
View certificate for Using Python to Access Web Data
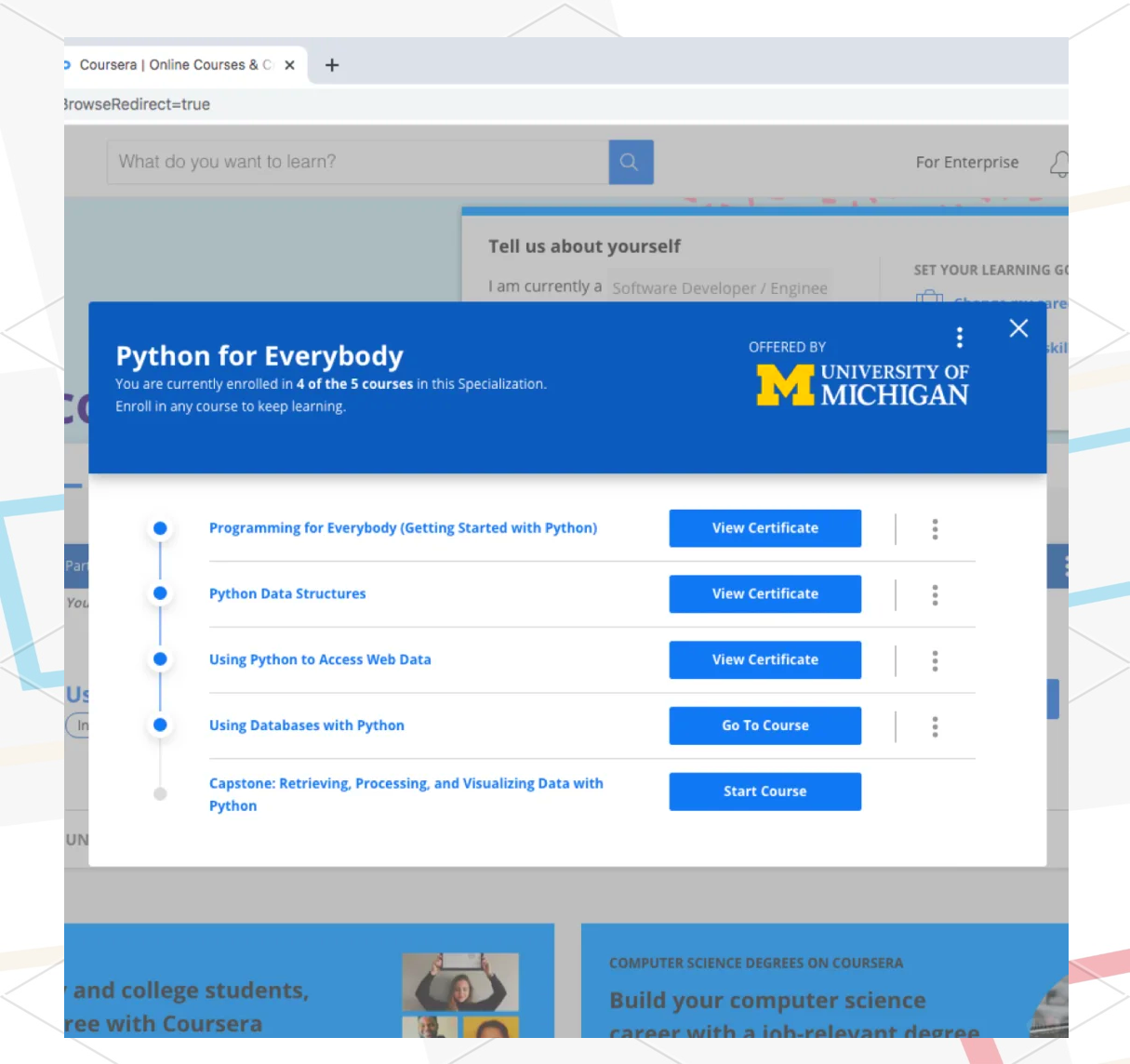(x=764, y=660)
